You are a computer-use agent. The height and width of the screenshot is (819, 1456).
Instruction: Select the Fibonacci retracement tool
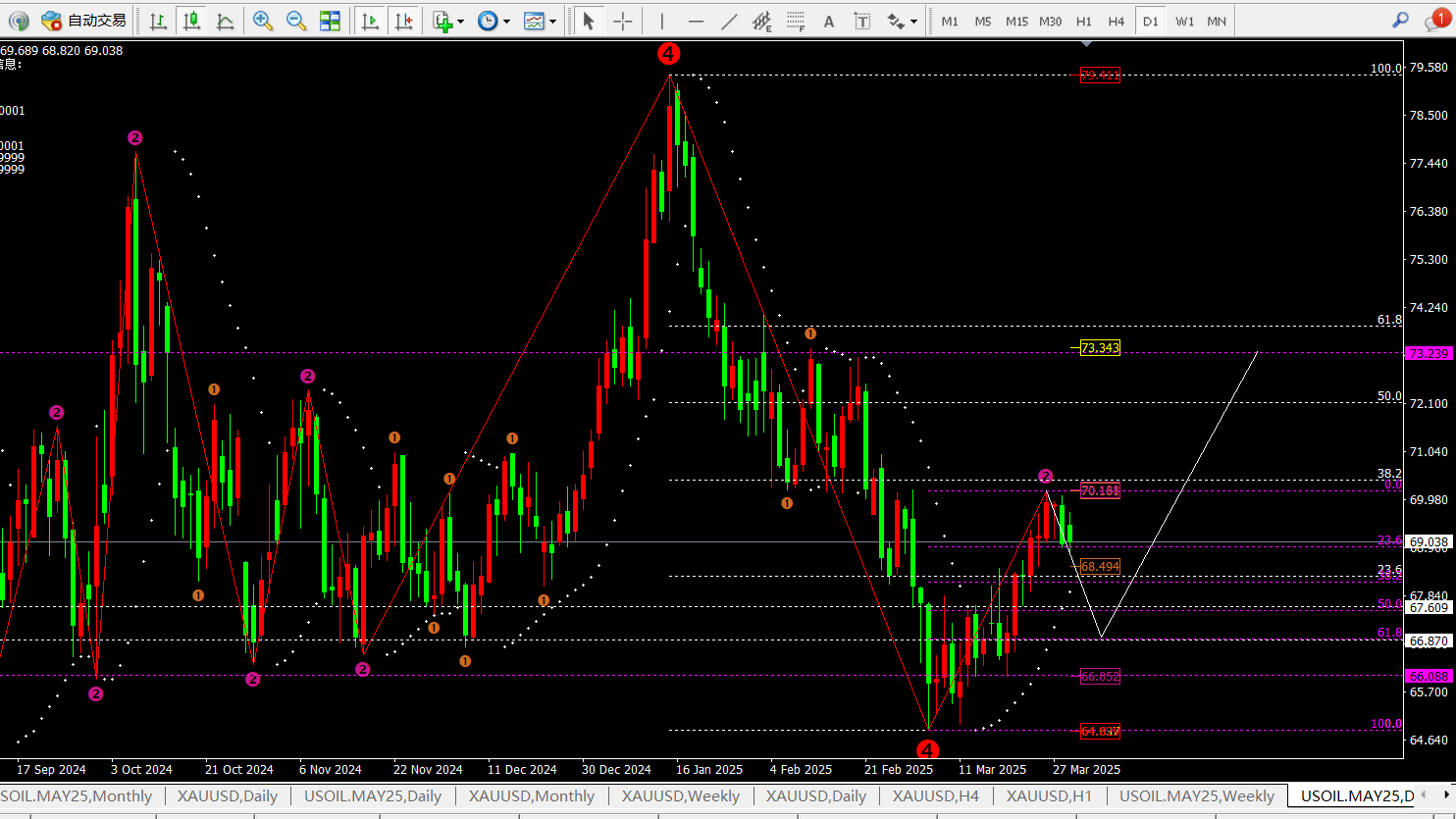click(796, 21)
